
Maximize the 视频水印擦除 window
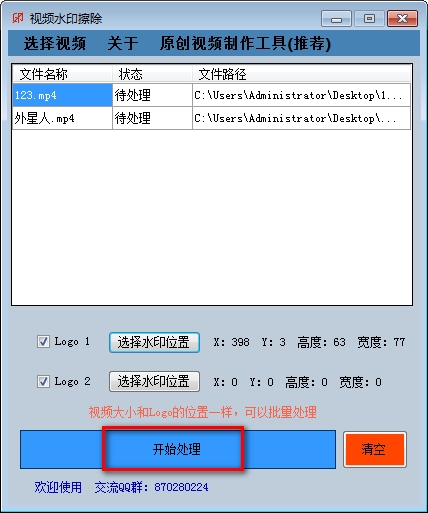[x=369, y=18]
